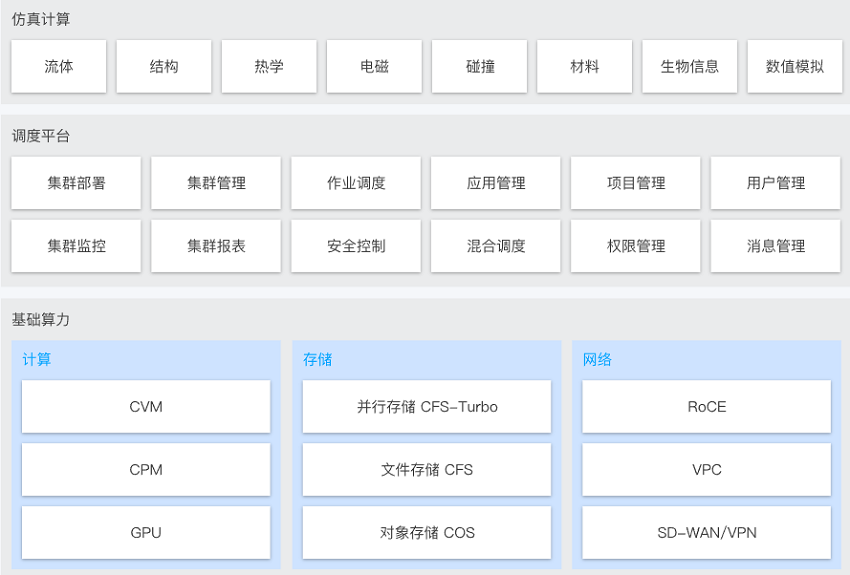Viewport: 850px width, 575px height.
Task: Select the 材料 card
Action: pyautogui.click(x=584, y=66)
